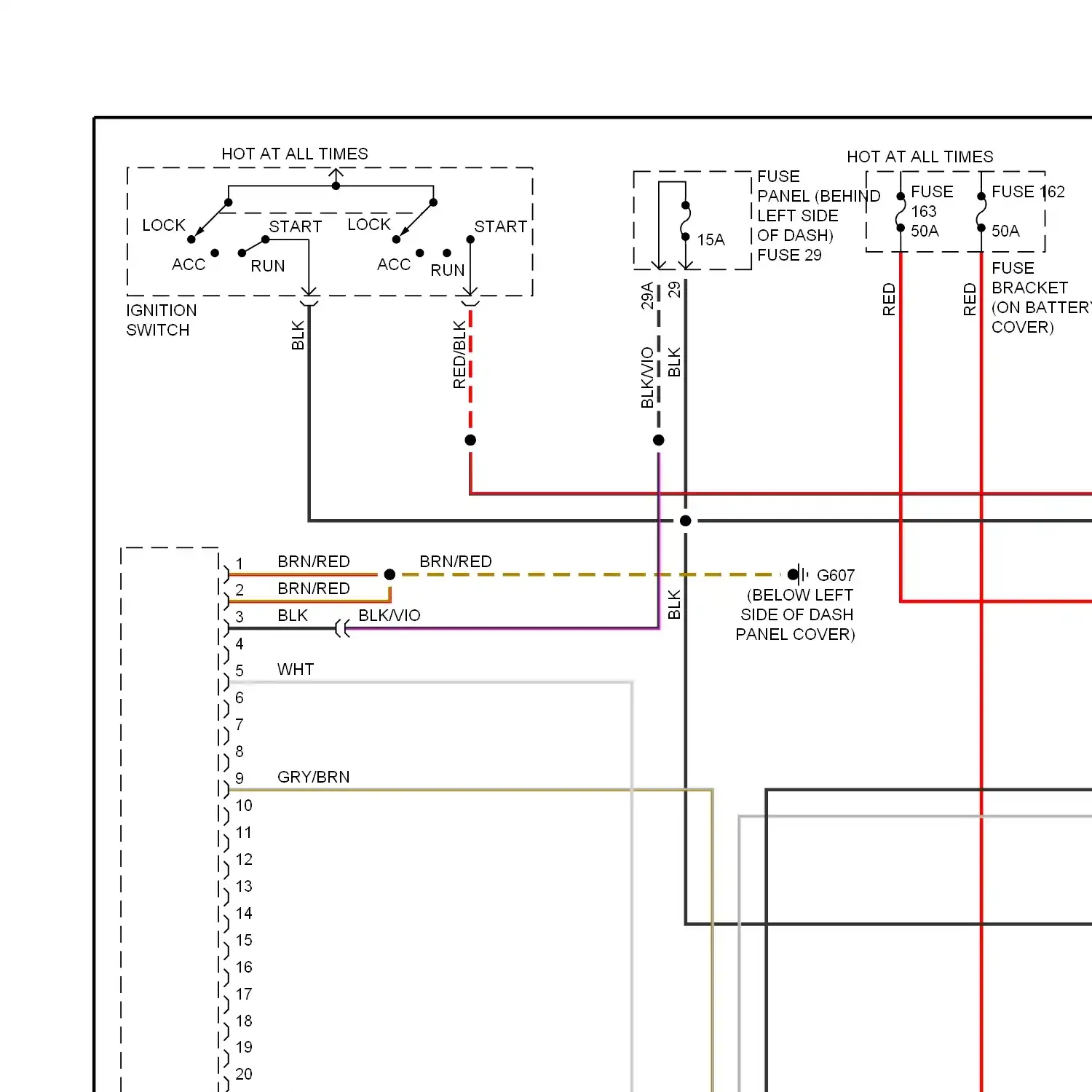The image size is (1092, 1092).
Task: Click the inline connector symbol on pin 3 wire
Action: [x=342, y=628]
